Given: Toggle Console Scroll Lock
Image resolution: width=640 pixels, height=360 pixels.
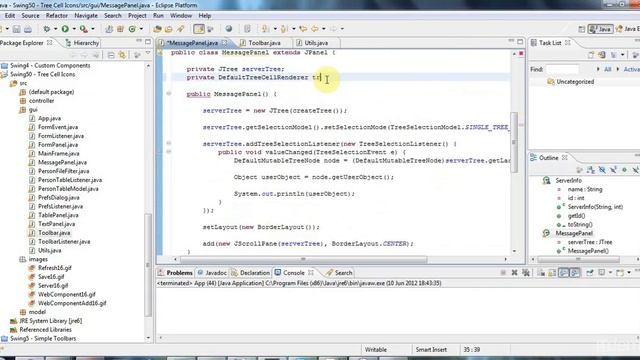Looking at the screenshot, I should tap(552, 273).
